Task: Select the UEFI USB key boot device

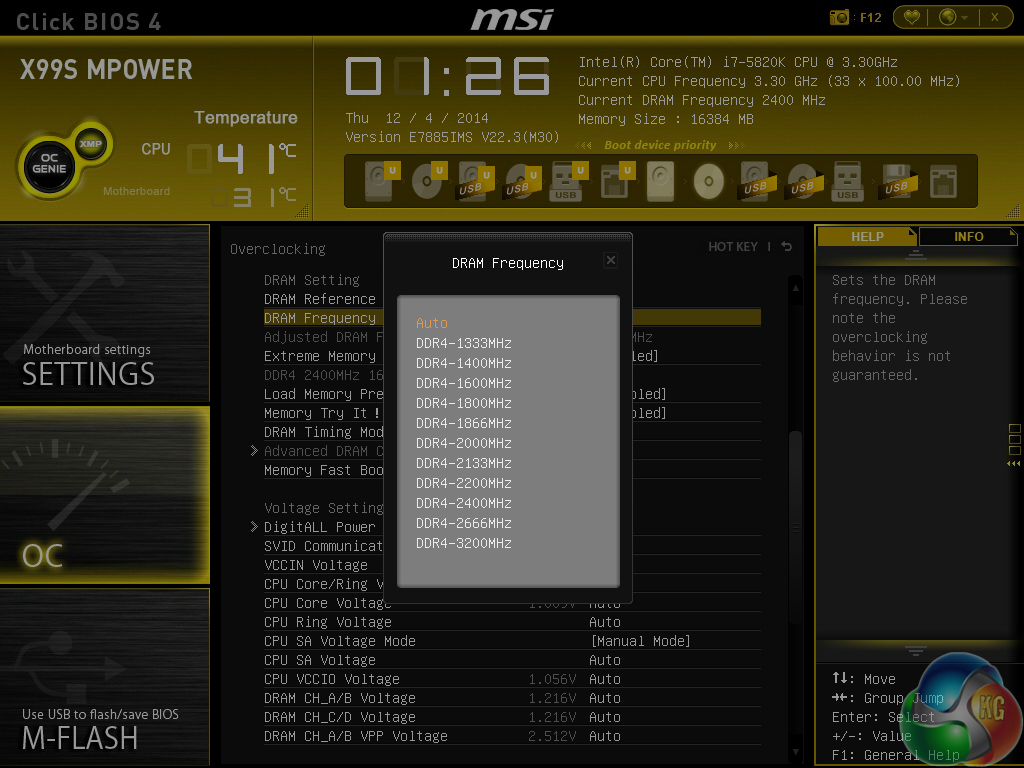Action: coord(569,180)
